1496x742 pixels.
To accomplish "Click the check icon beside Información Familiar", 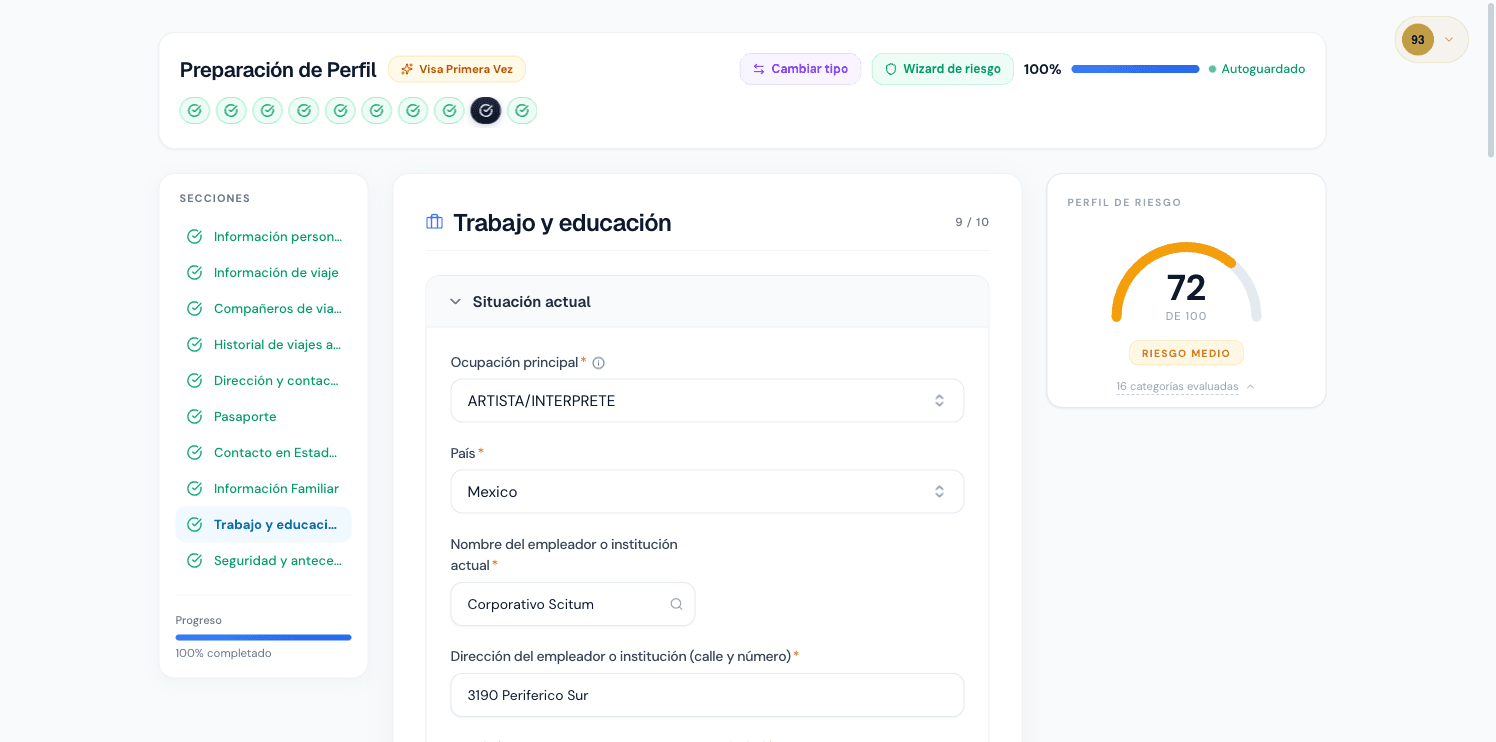I will (x=194, y=488).
